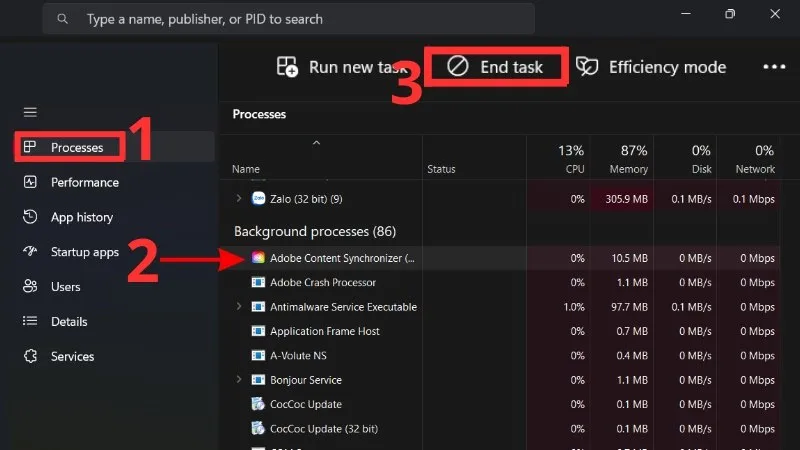Viewport: 800px width, 450px height.
Task: Minimize the Task Manager window
Action: click(686, 14)
